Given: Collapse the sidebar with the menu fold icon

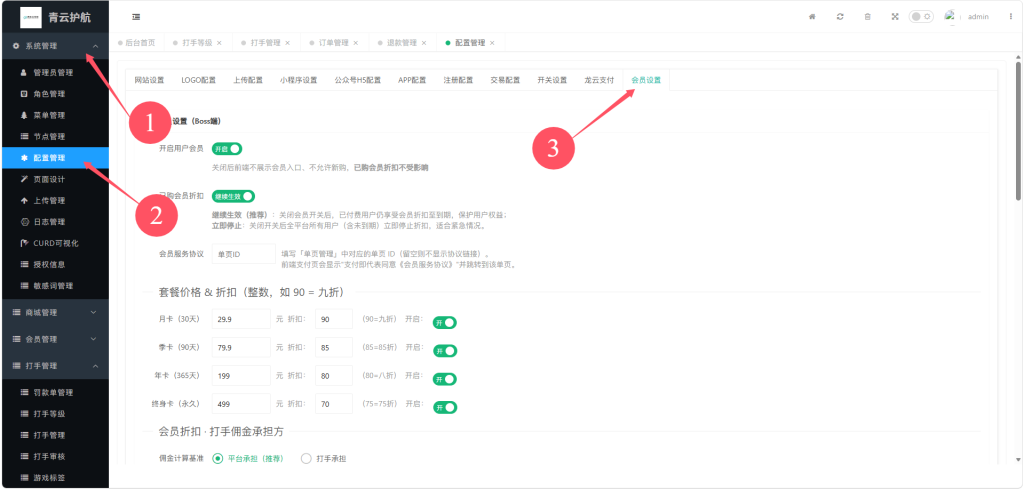Looking at the screenshot, I should [136, 17].
